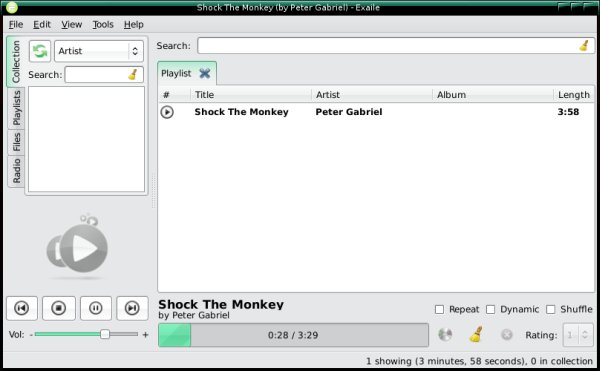Open the View menu
The image size is (600, 371).
[72, 24]
